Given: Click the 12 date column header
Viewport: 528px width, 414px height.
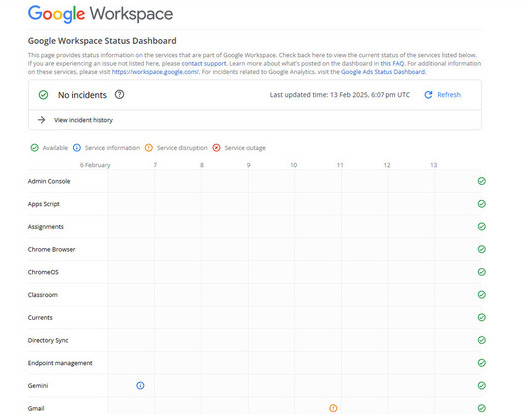Looking at the screenshot, I should click(x=387, y=165).
